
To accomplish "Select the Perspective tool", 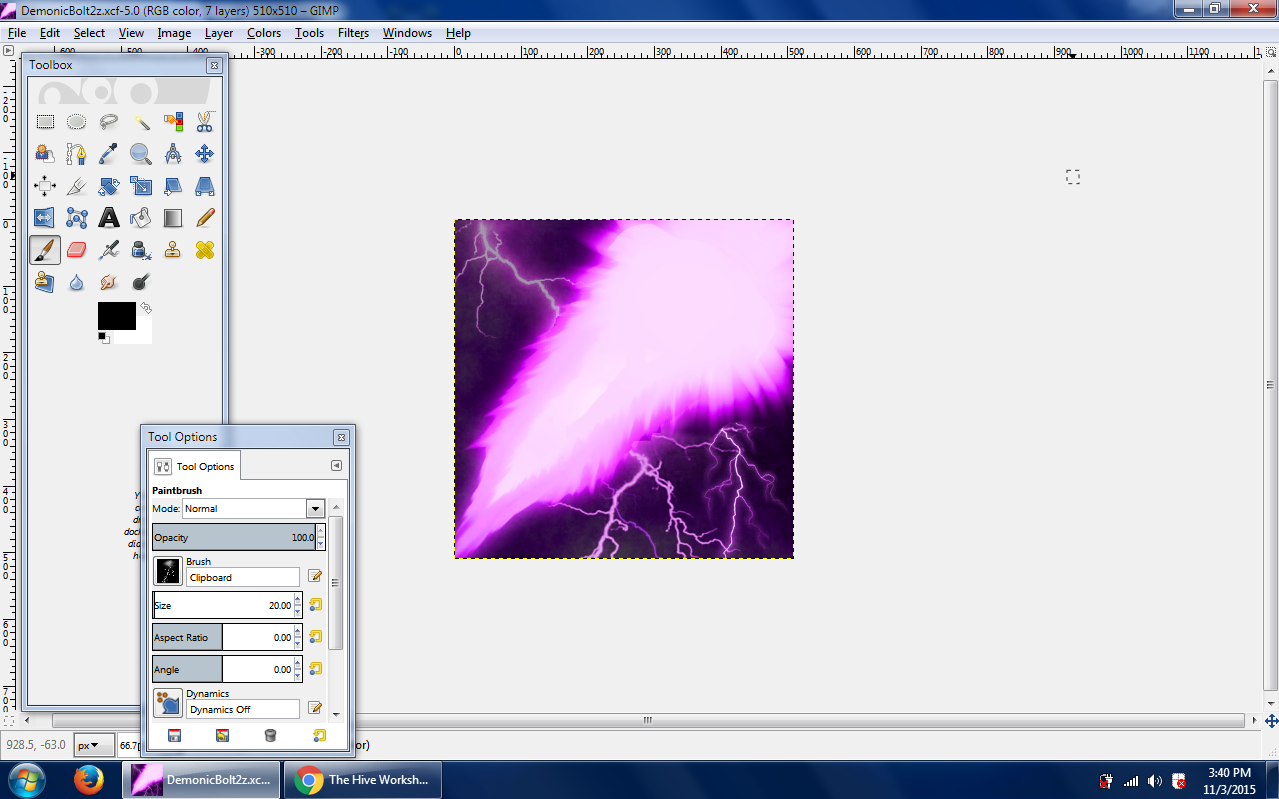I will (205, 186).
